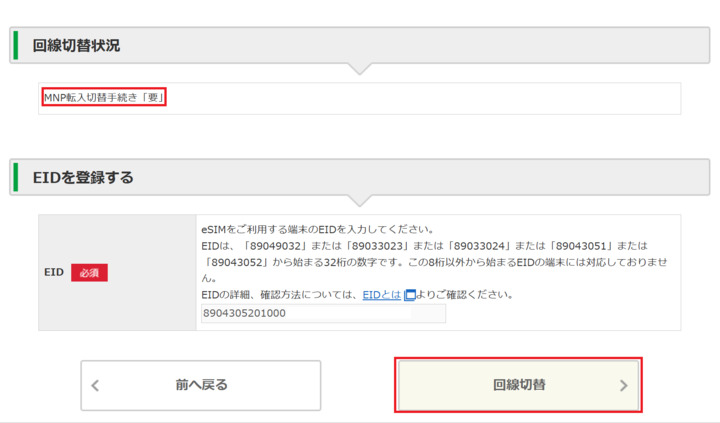Click the MNP転入切替手続き「要」 status text
This screenshot has width=720, height=423.
(103, 98)
